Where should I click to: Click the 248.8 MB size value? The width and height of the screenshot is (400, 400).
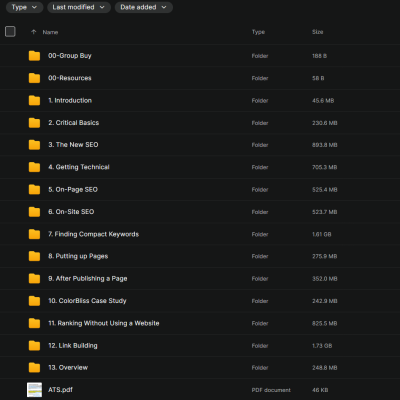pyautogui.click(x=325, y=368)
